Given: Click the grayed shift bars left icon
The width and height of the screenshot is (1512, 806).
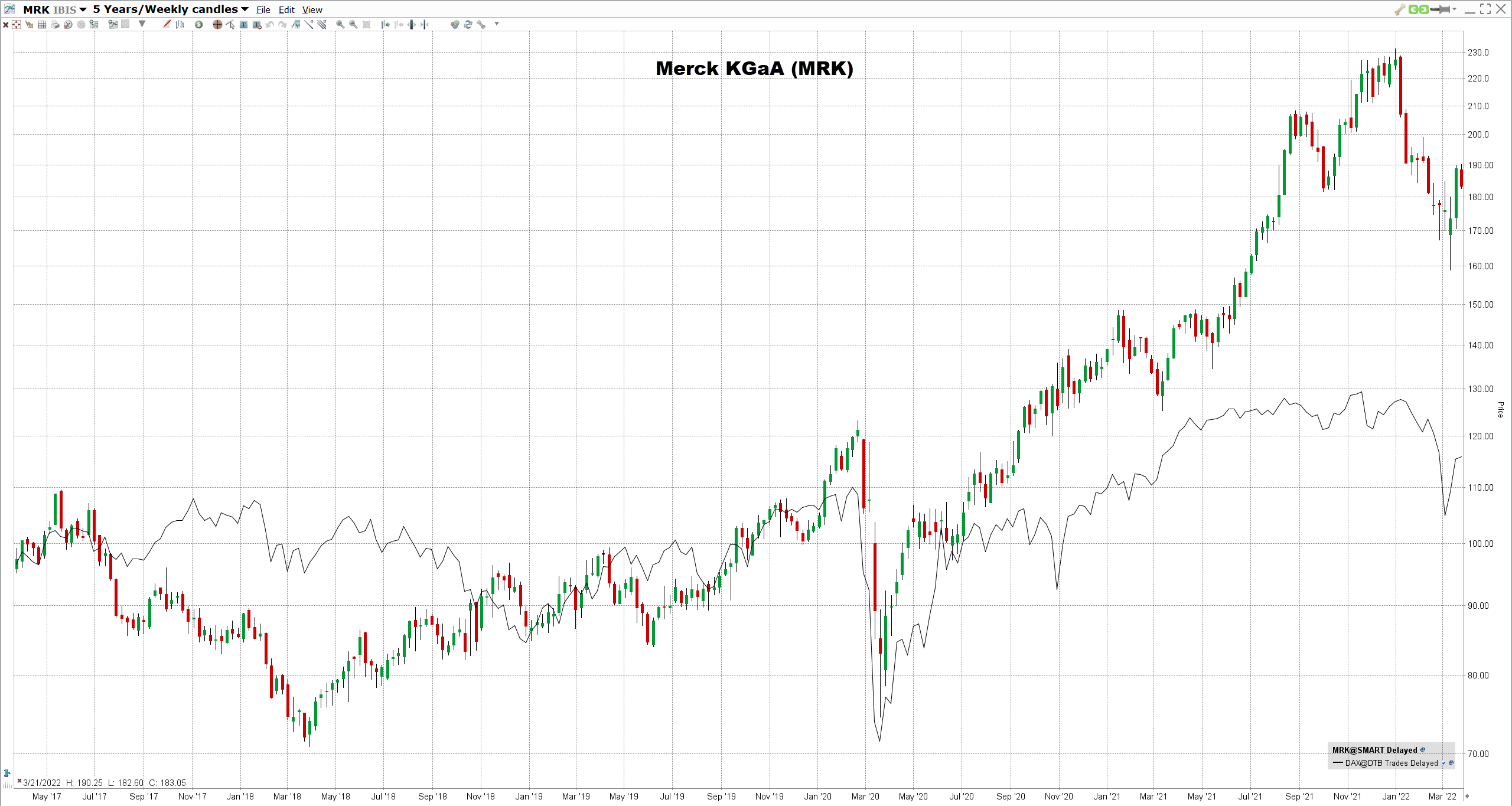Looking at the screenshot, I should [399, 25].
